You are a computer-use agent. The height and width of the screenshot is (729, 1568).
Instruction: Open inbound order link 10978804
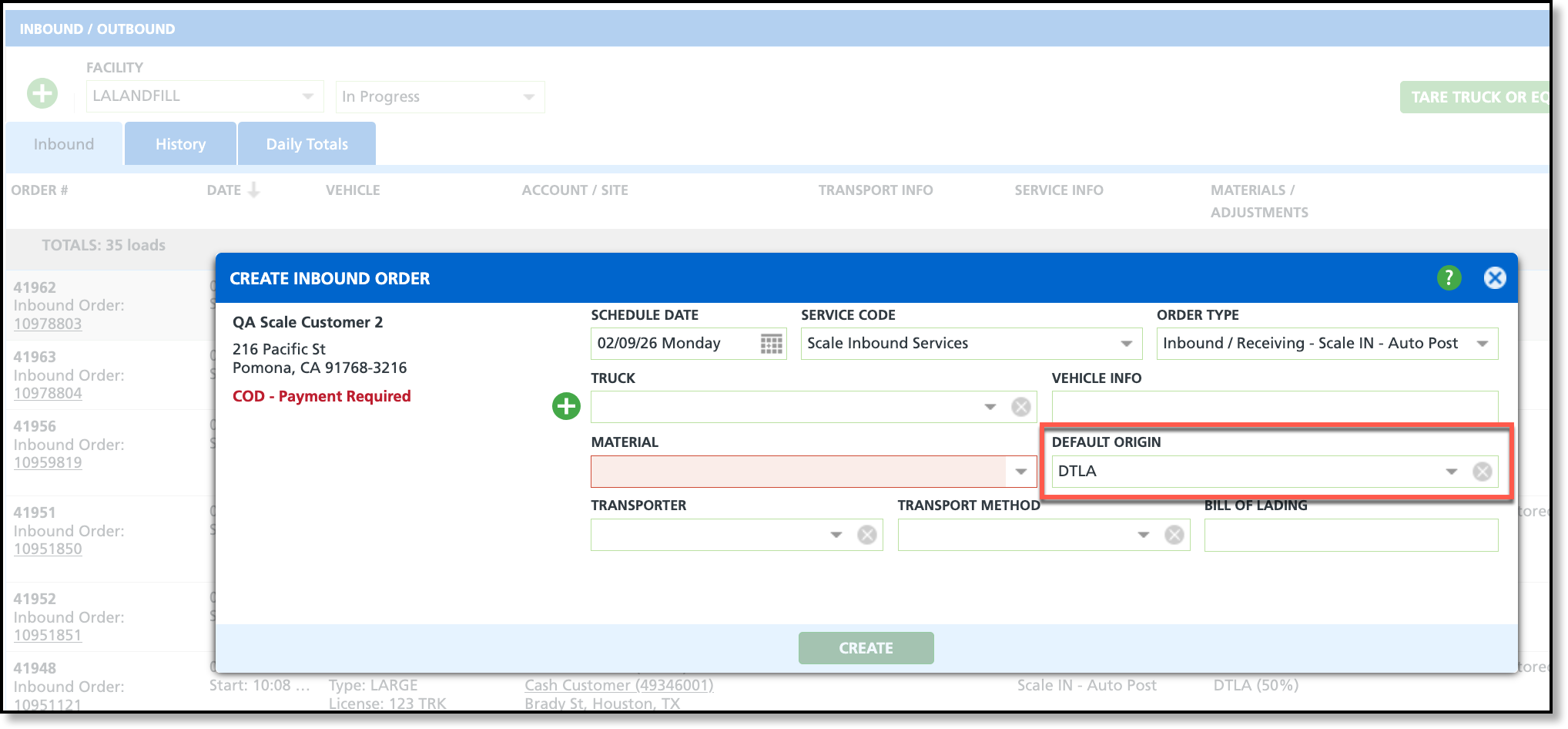tap(48, 393)
